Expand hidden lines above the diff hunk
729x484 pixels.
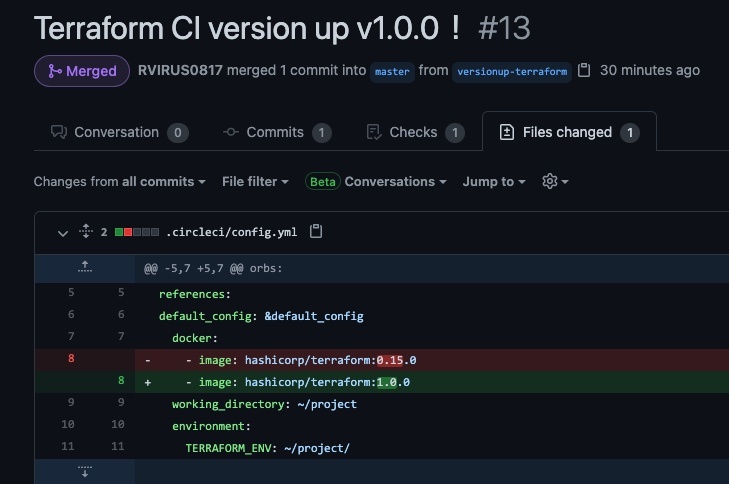point(85,268)
